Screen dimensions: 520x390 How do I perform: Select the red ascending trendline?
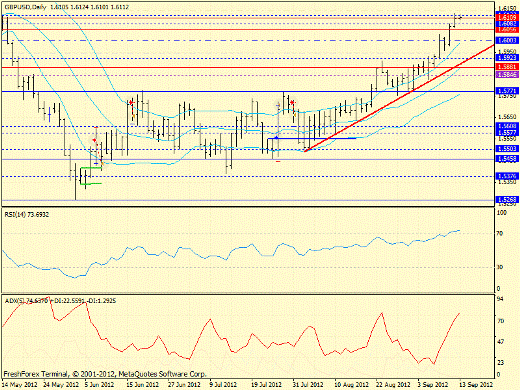(x=399, y=98)
